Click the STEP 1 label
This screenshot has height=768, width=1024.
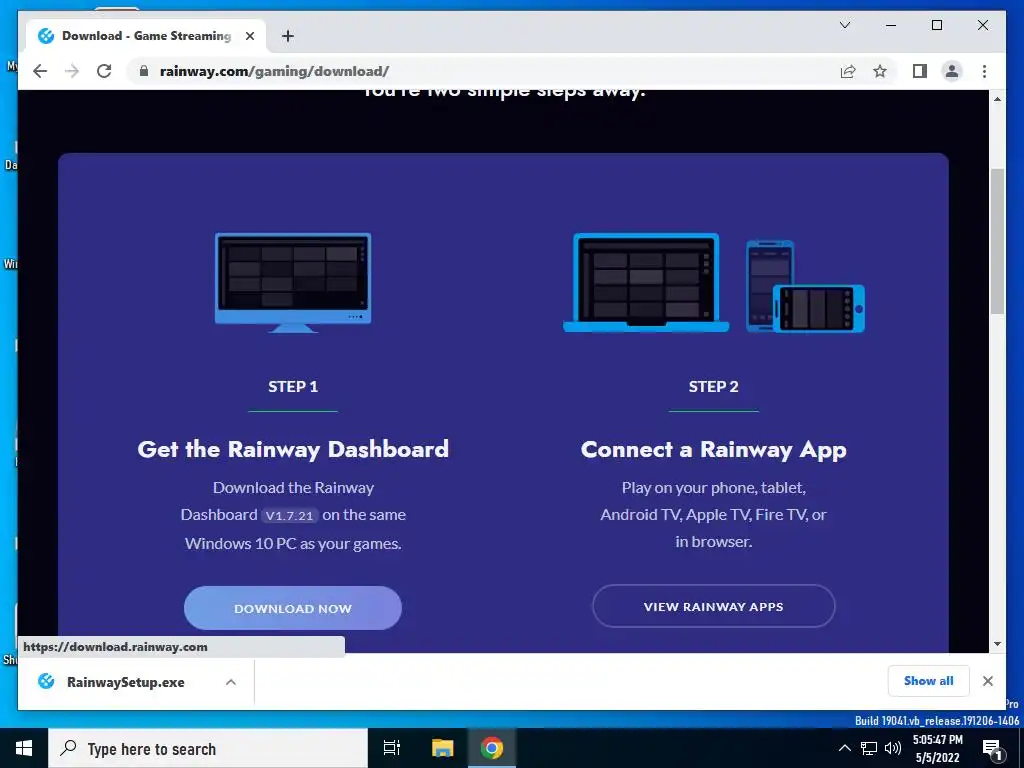coord(293,387)
